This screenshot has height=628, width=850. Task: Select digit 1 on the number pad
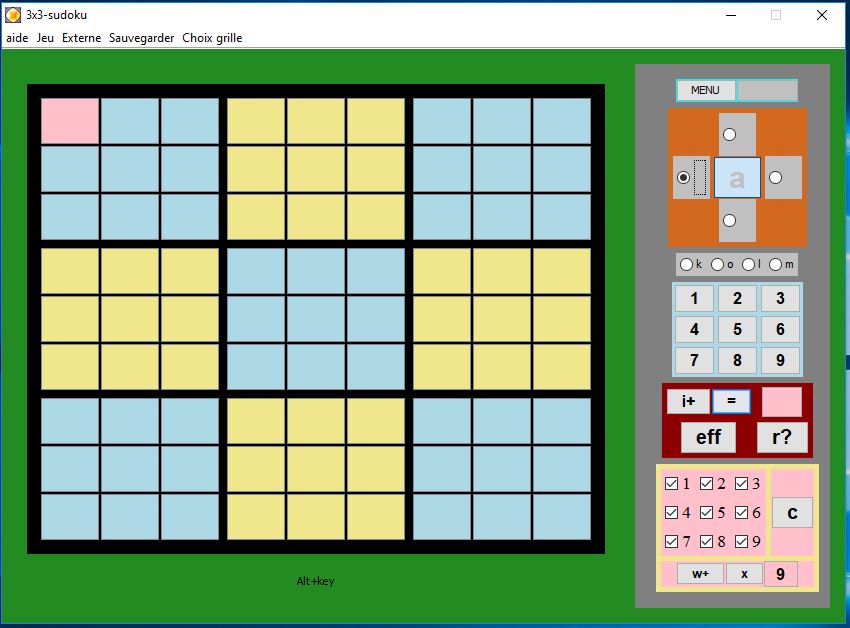(x=694, y=297)
